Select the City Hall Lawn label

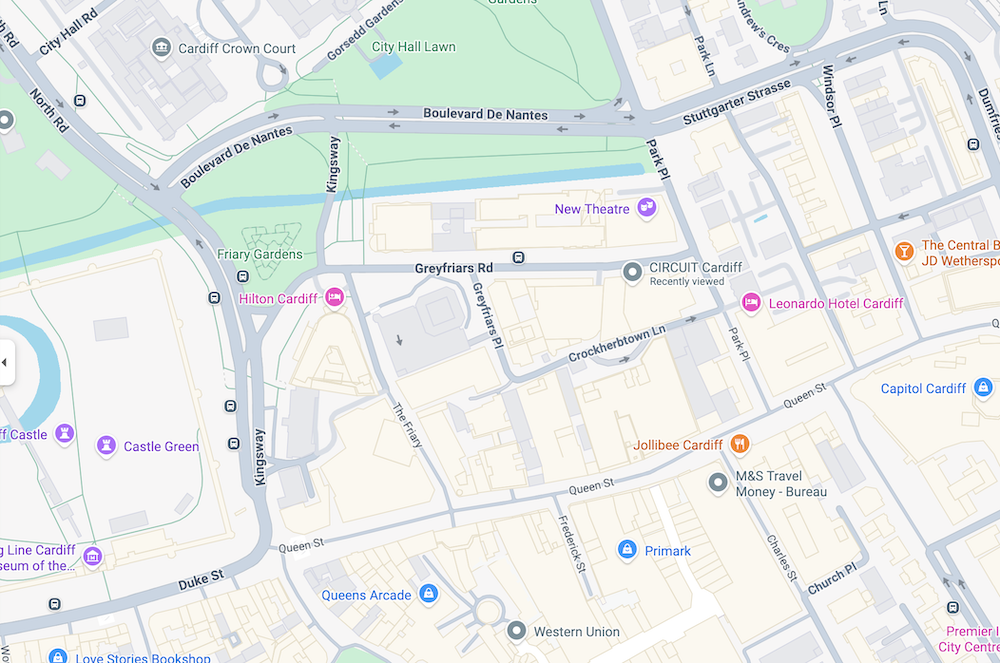pyautogui.click(x=414, y=47)
